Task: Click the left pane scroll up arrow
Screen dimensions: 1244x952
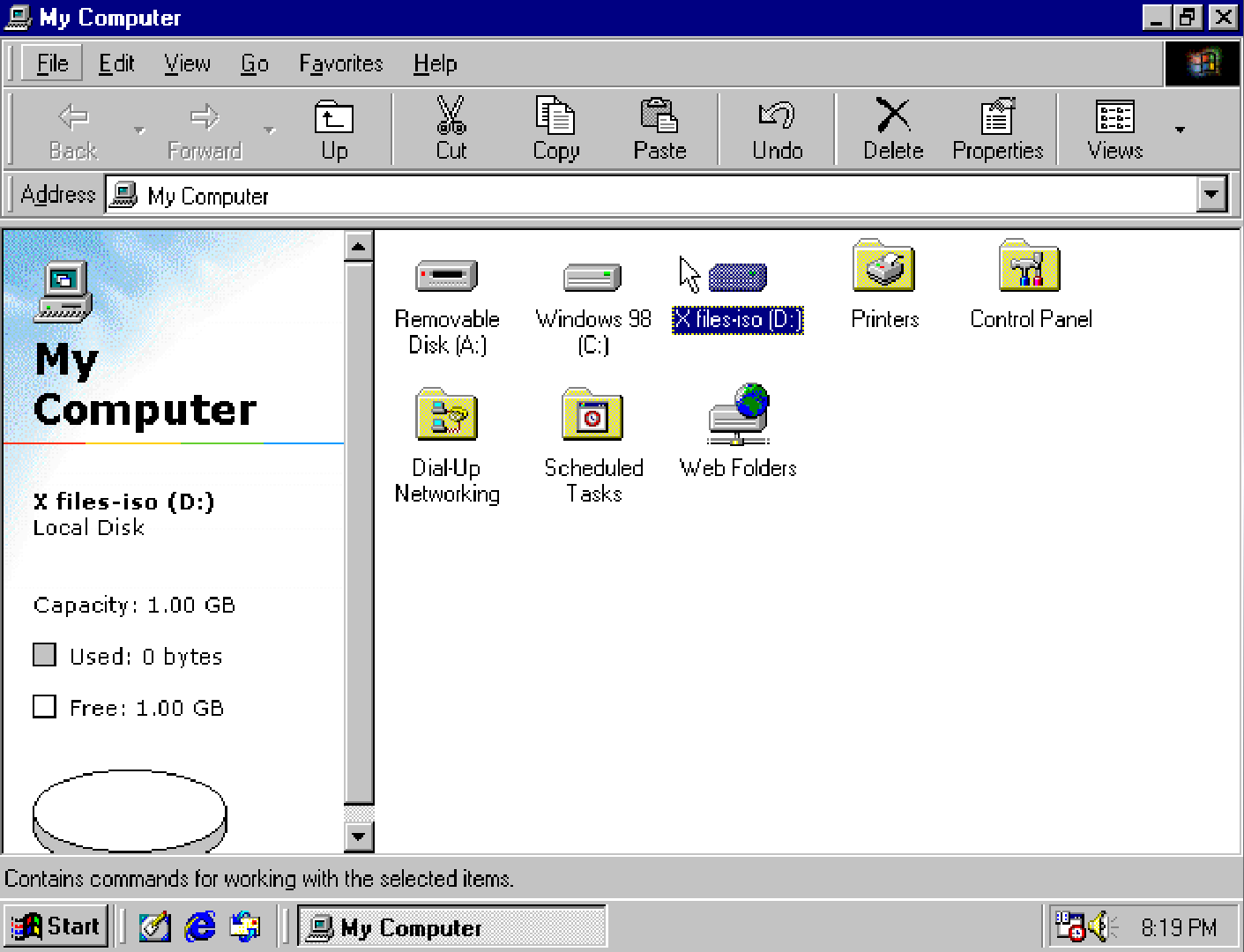Action: click(358, 246)
